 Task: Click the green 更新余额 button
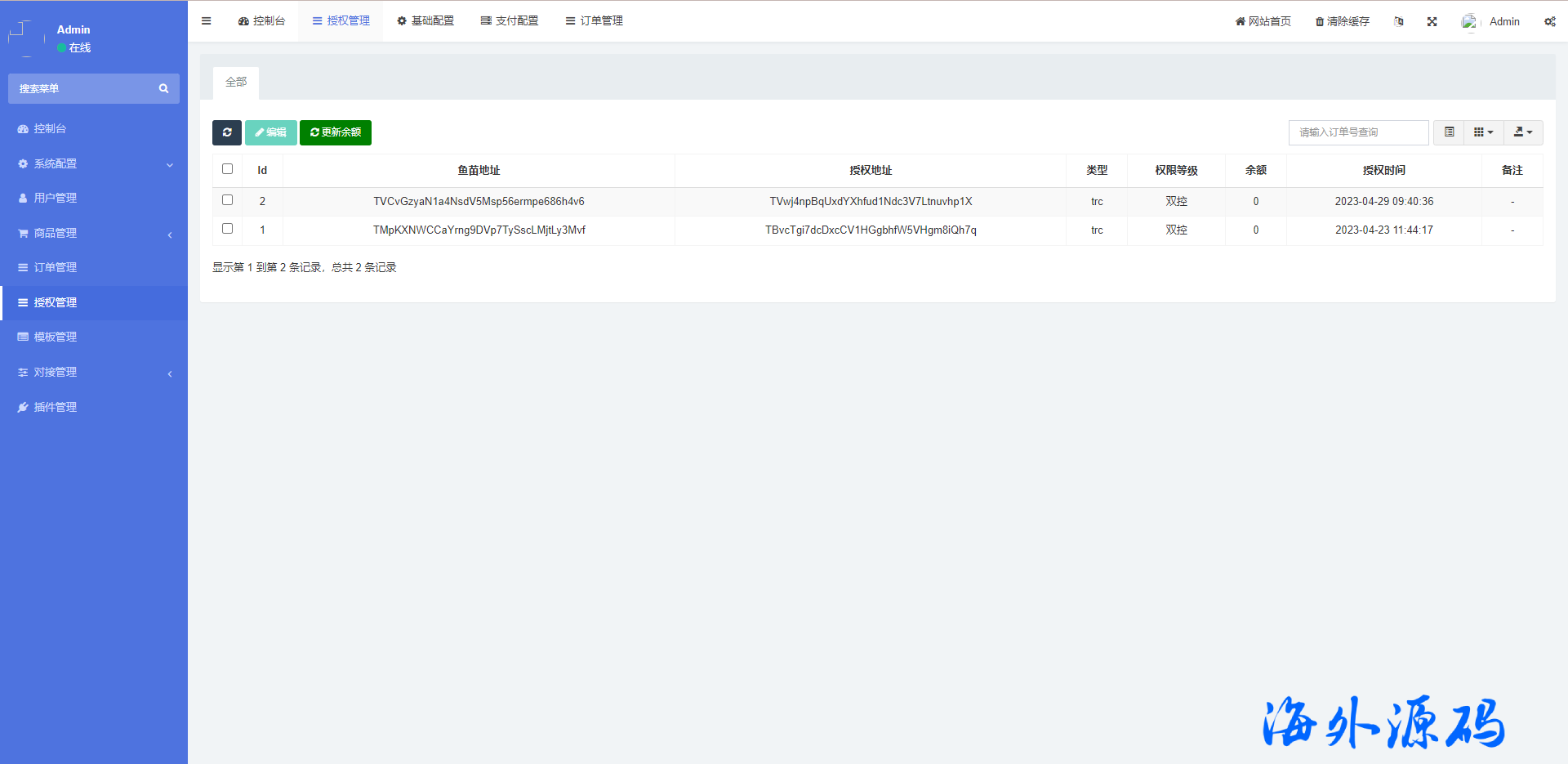pyautogui.click(x=336, y=132)
